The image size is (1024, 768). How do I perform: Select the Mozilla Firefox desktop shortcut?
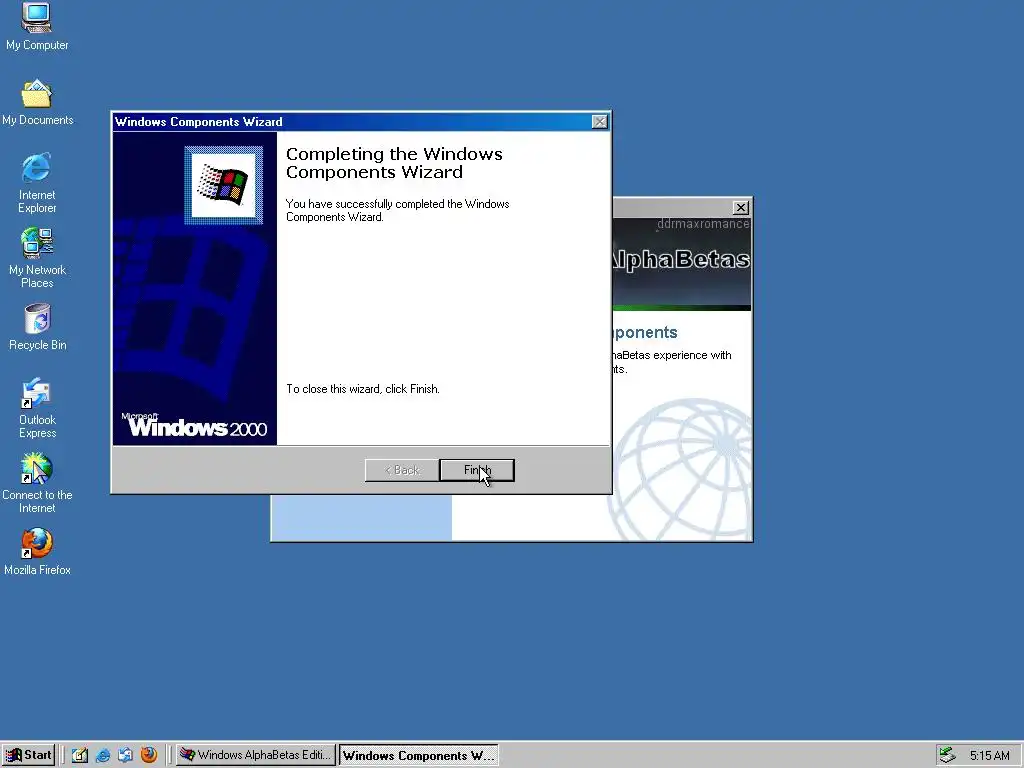(x=37, y=552)
